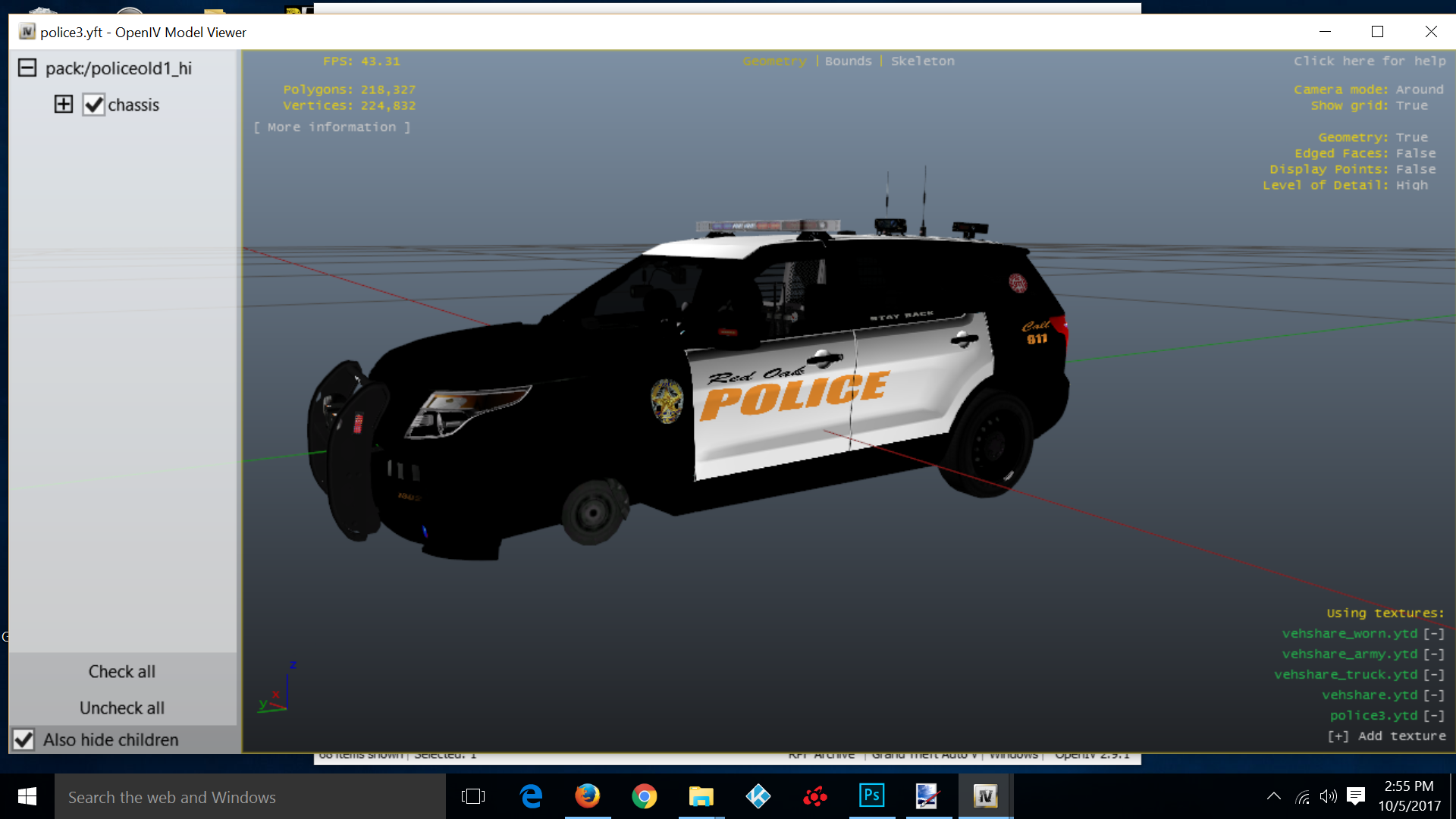Open Kodi from the taskbar
The height and width of the screenshot is (819, 1456).
[x=758, y=796]
